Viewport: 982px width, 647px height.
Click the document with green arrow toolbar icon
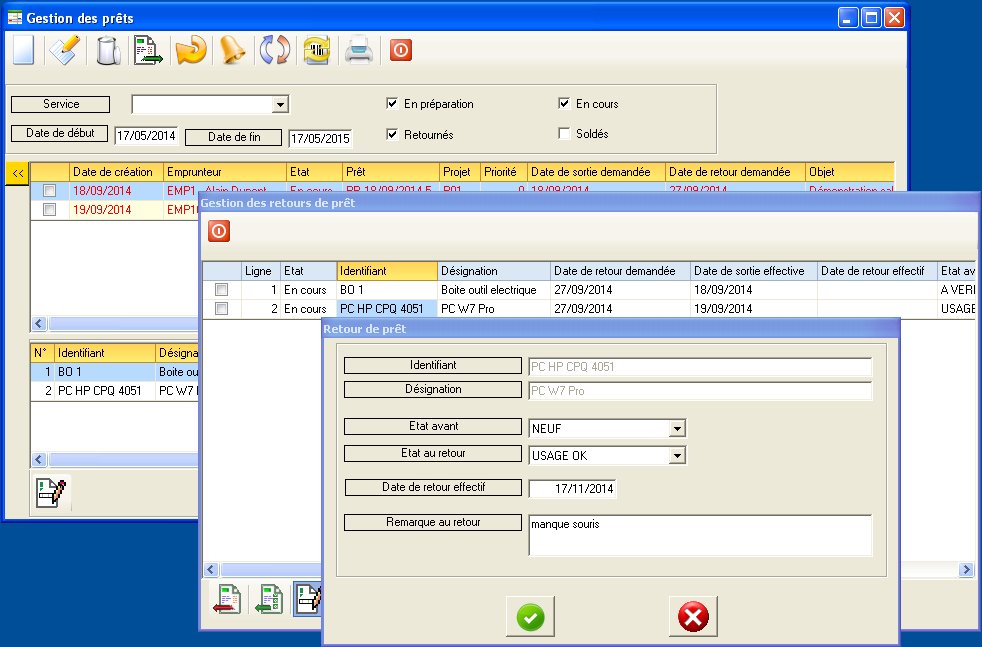pos(148,50)
